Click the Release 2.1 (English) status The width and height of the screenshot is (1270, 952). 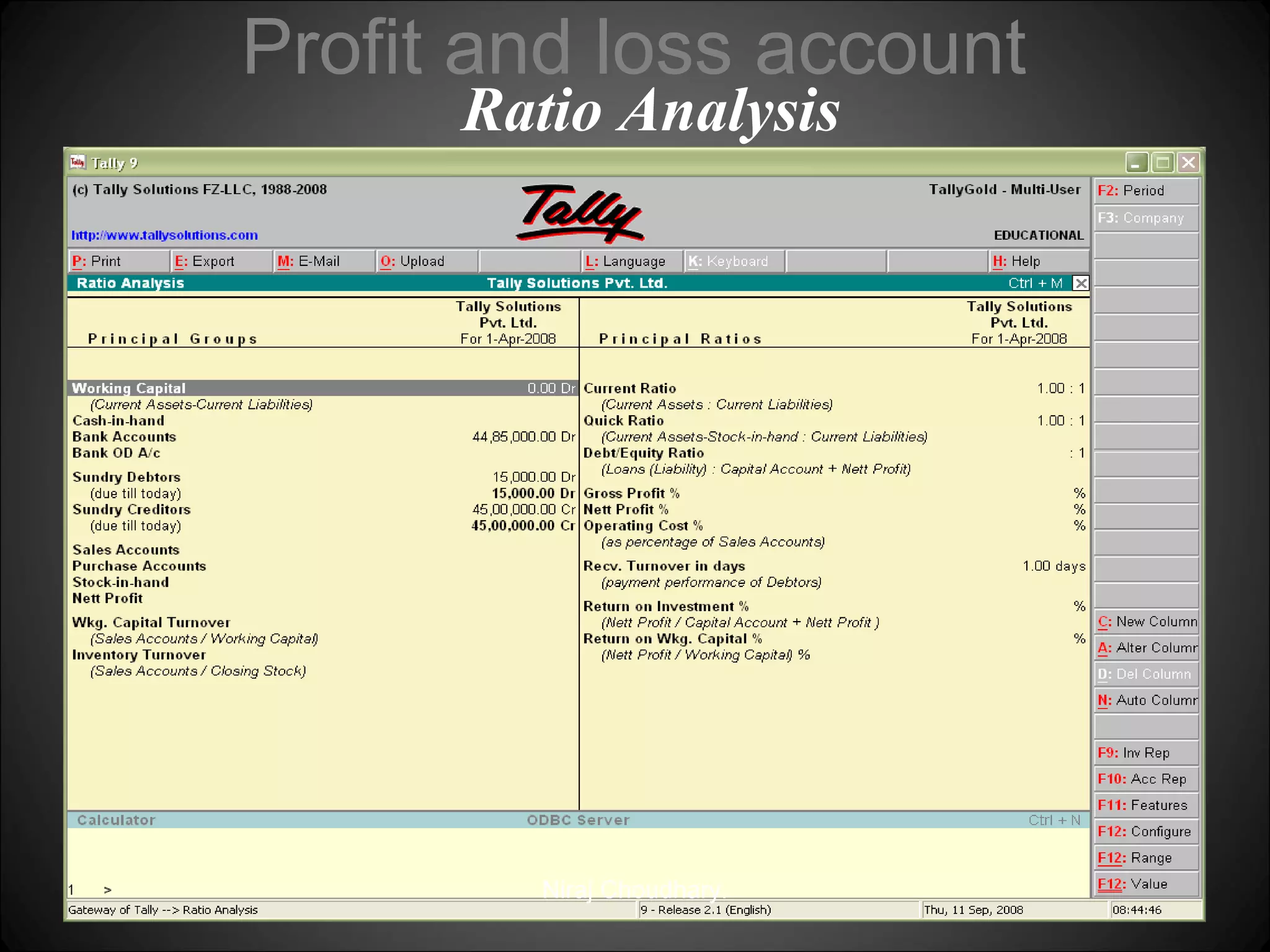pos(706,910)
